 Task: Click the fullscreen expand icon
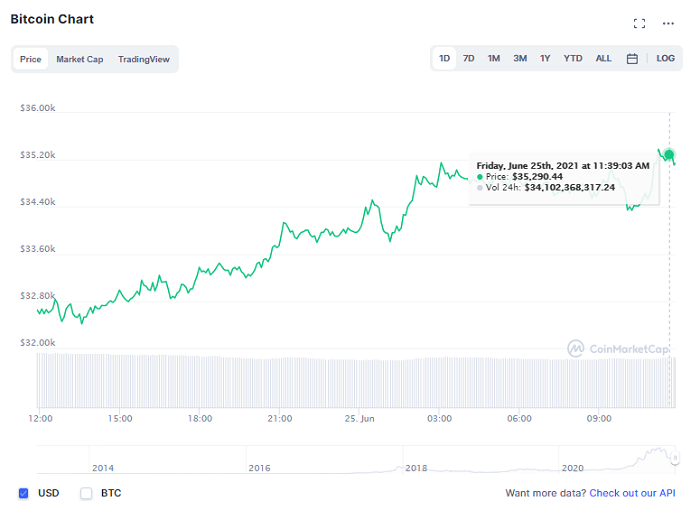tap(639, 23)
